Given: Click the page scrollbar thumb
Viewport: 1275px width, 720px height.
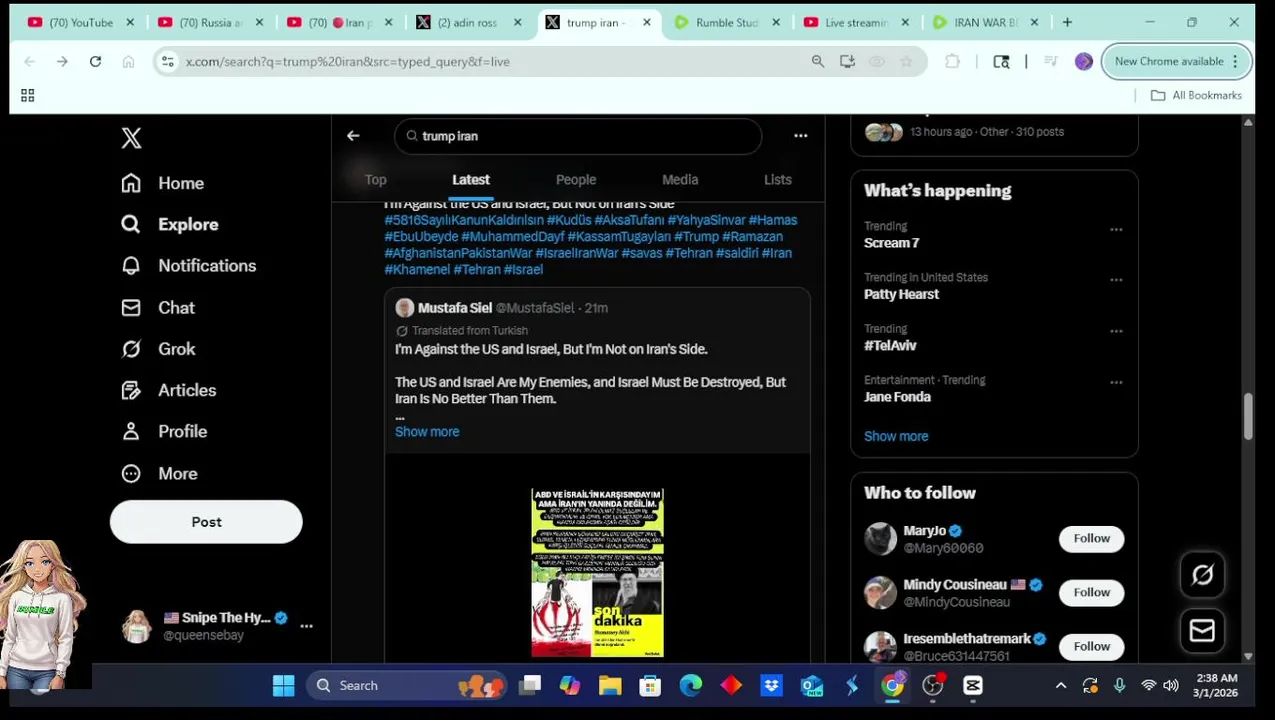Looking at the screenshot, I should [1248, 416].
